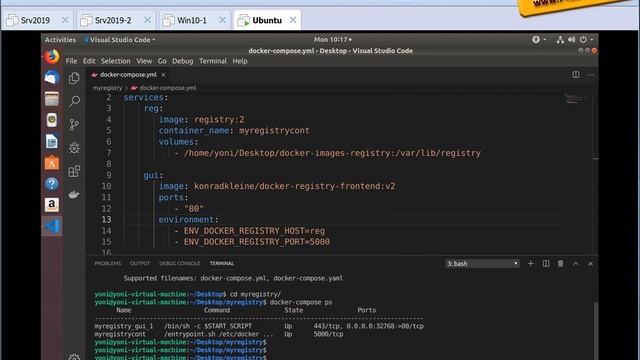Open the volume icon in top bar
The image size is (640, 360).
571,40
